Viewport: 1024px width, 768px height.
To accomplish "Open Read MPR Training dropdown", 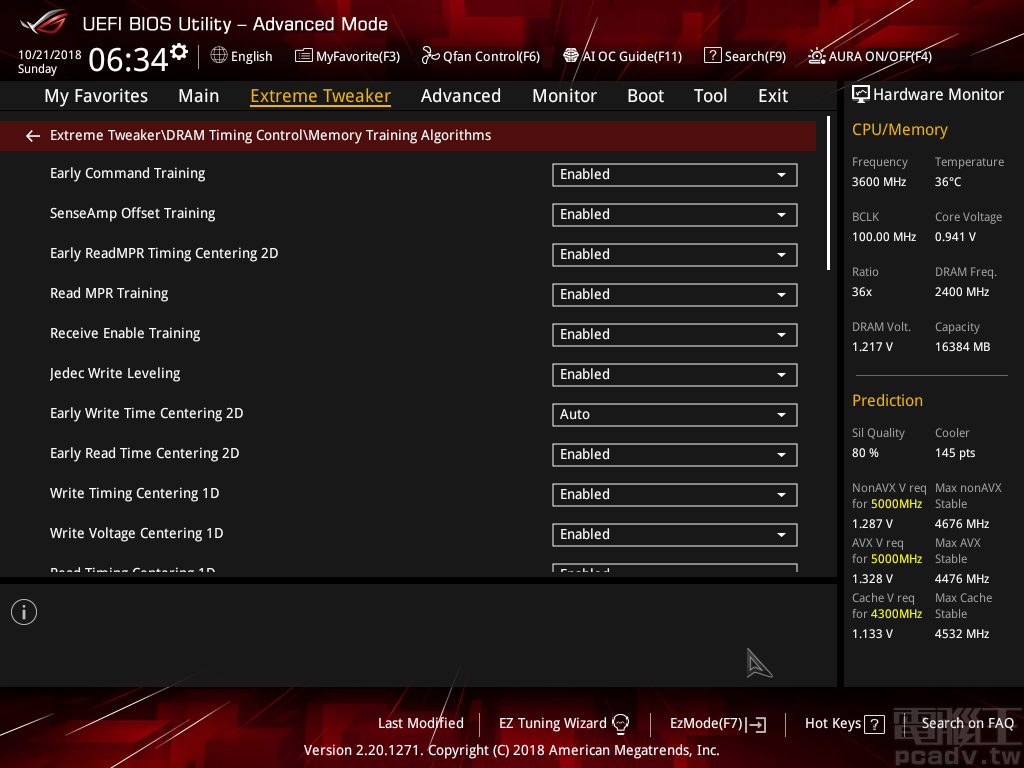I will click(675, 295).
